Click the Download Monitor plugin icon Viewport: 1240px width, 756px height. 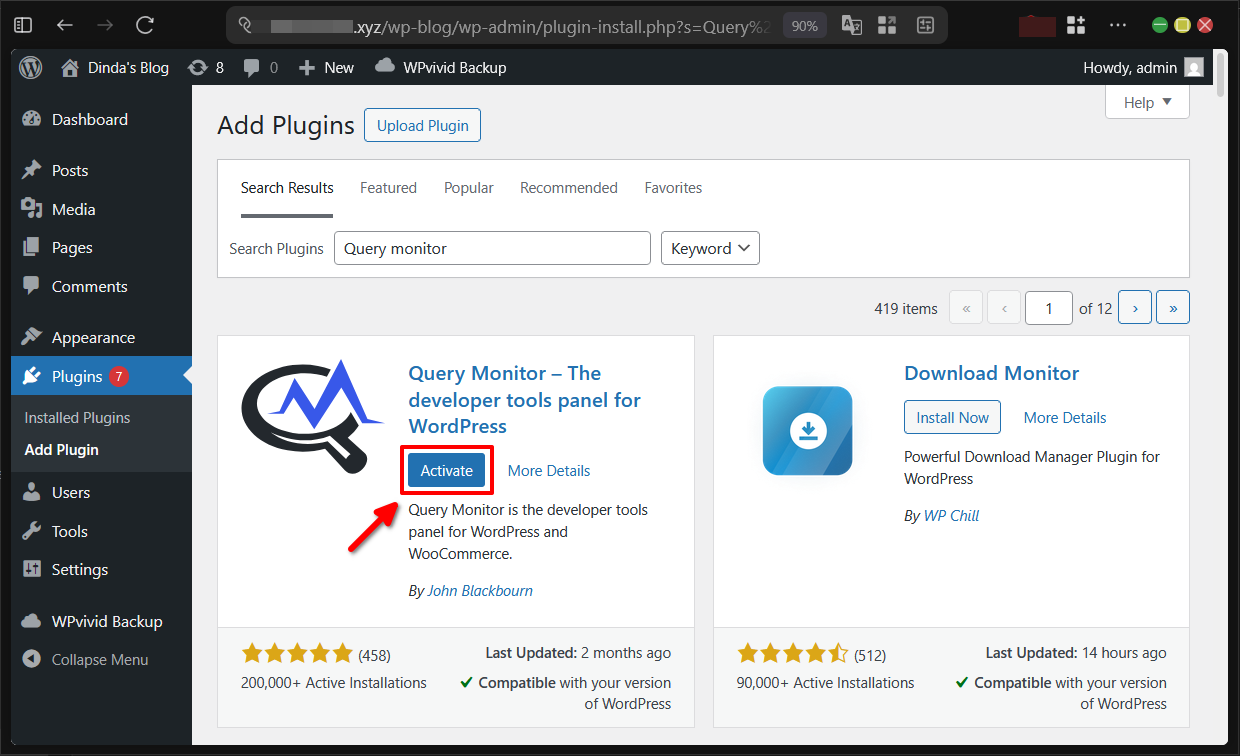click(x=808, y=431)
